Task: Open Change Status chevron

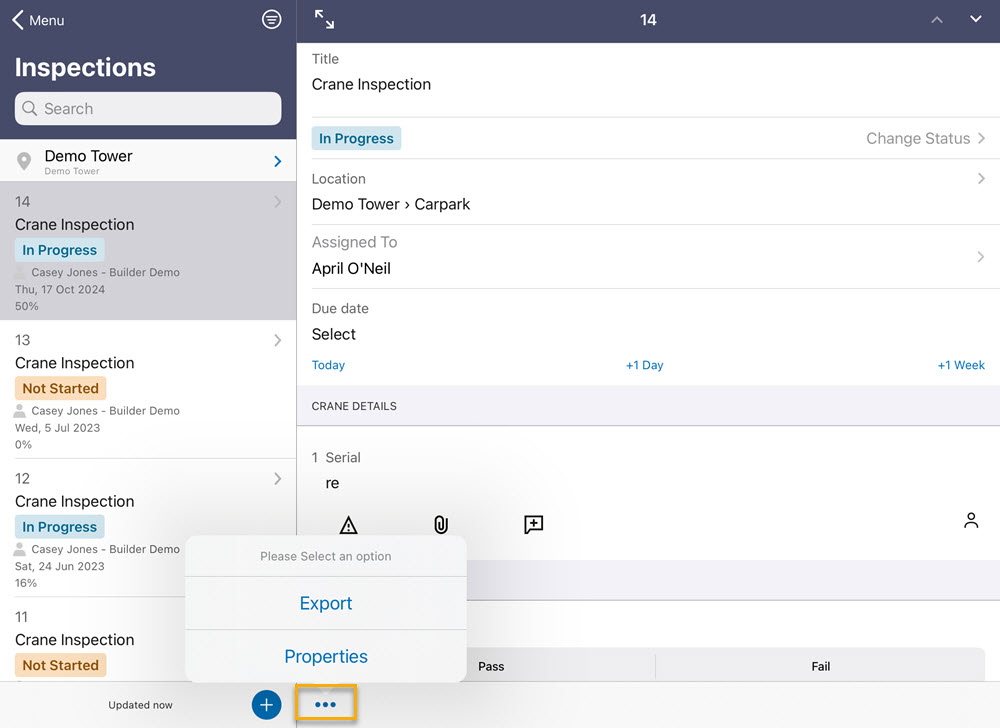Action: point(981,138)
